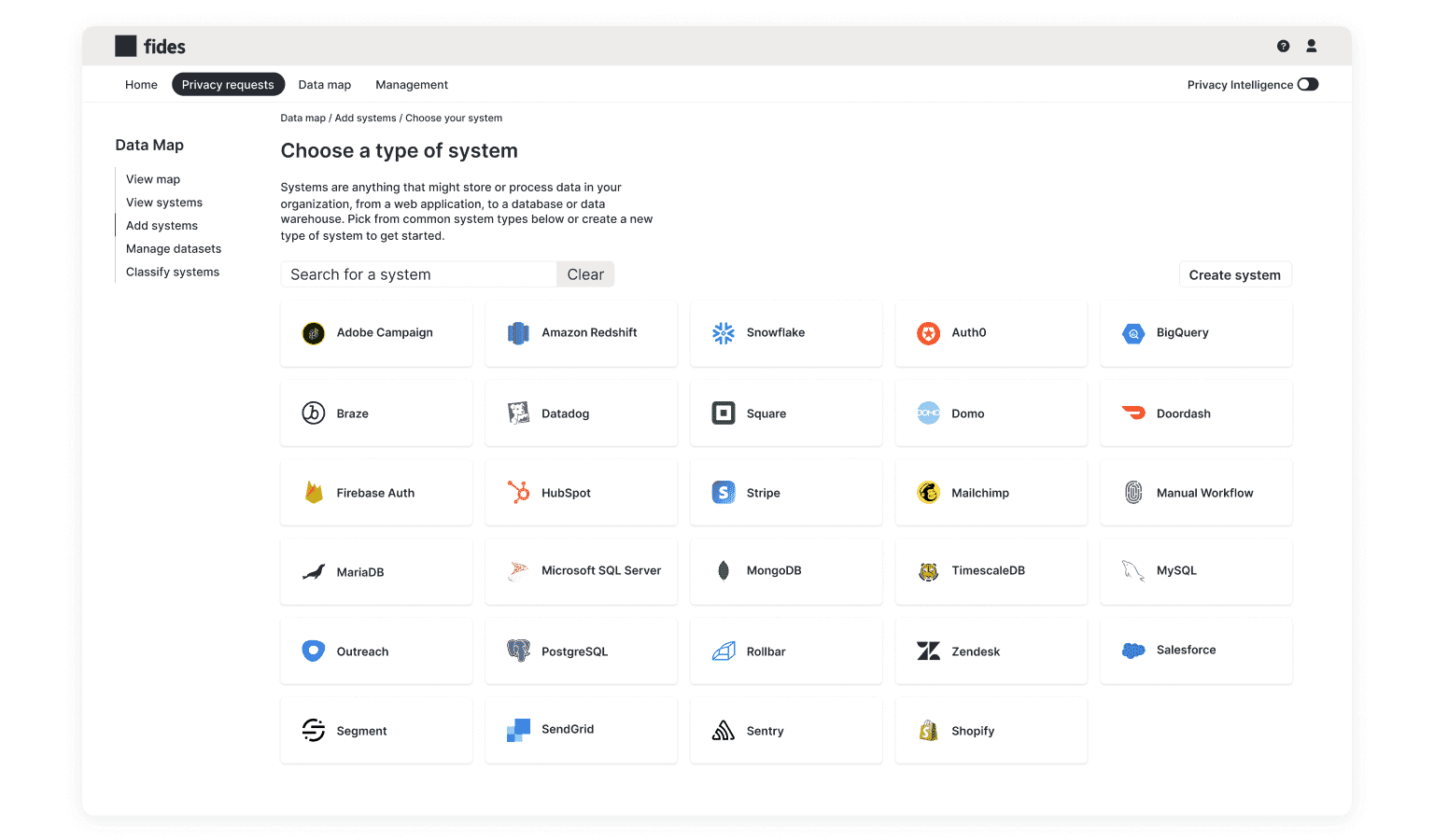Click the MySQL dolphin icon

(x=1133, y=571)
